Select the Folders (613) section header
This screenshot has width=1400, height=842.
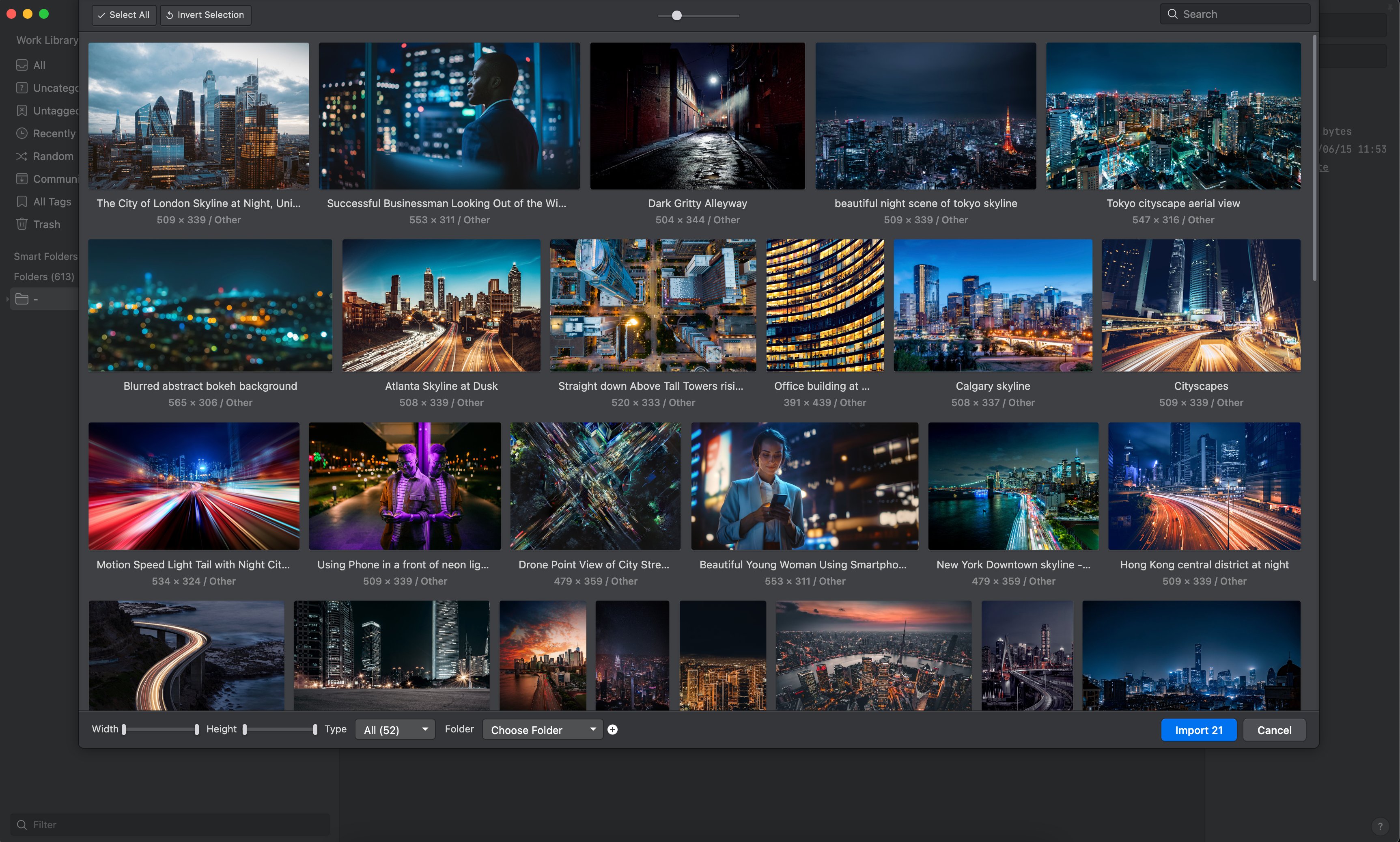(x=44, y=277)
